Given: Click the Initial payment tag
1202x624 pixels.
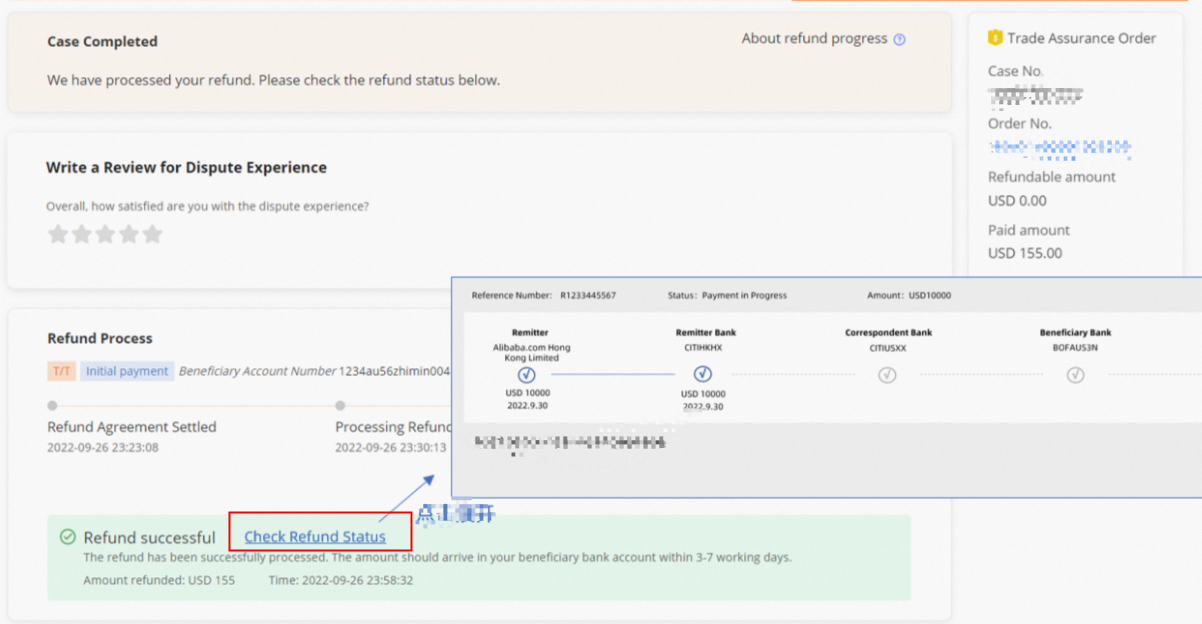Looking at the screenshot, I should click(x=127, y=371).
